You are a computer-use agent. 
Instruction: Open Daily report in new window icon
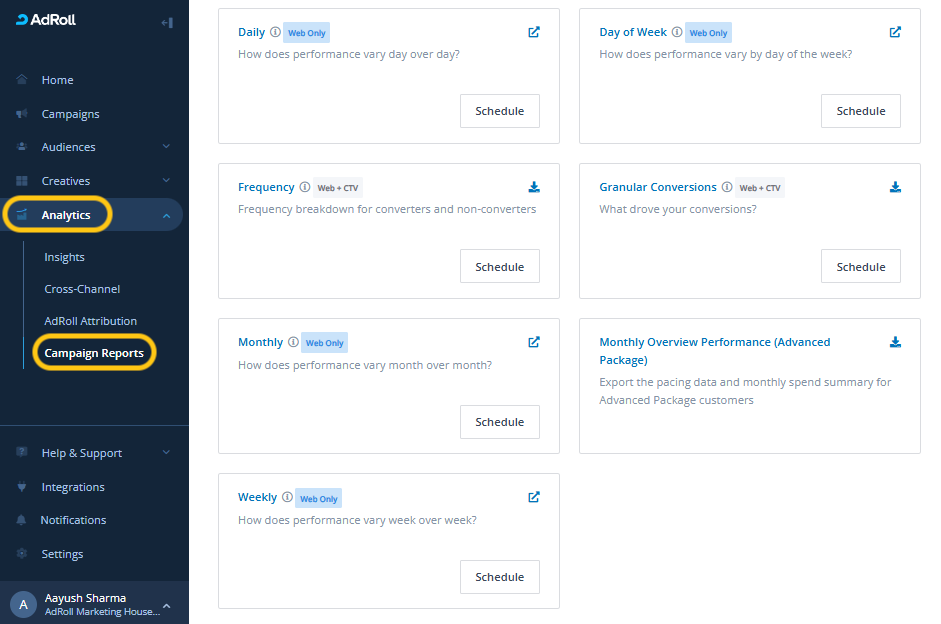point(534,32)
